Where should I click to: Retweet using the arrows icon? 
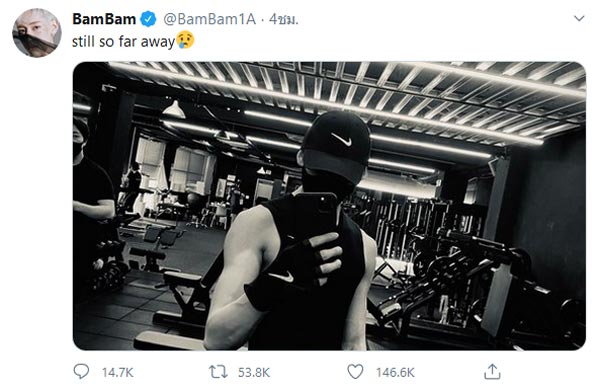[x=218, y=372]
